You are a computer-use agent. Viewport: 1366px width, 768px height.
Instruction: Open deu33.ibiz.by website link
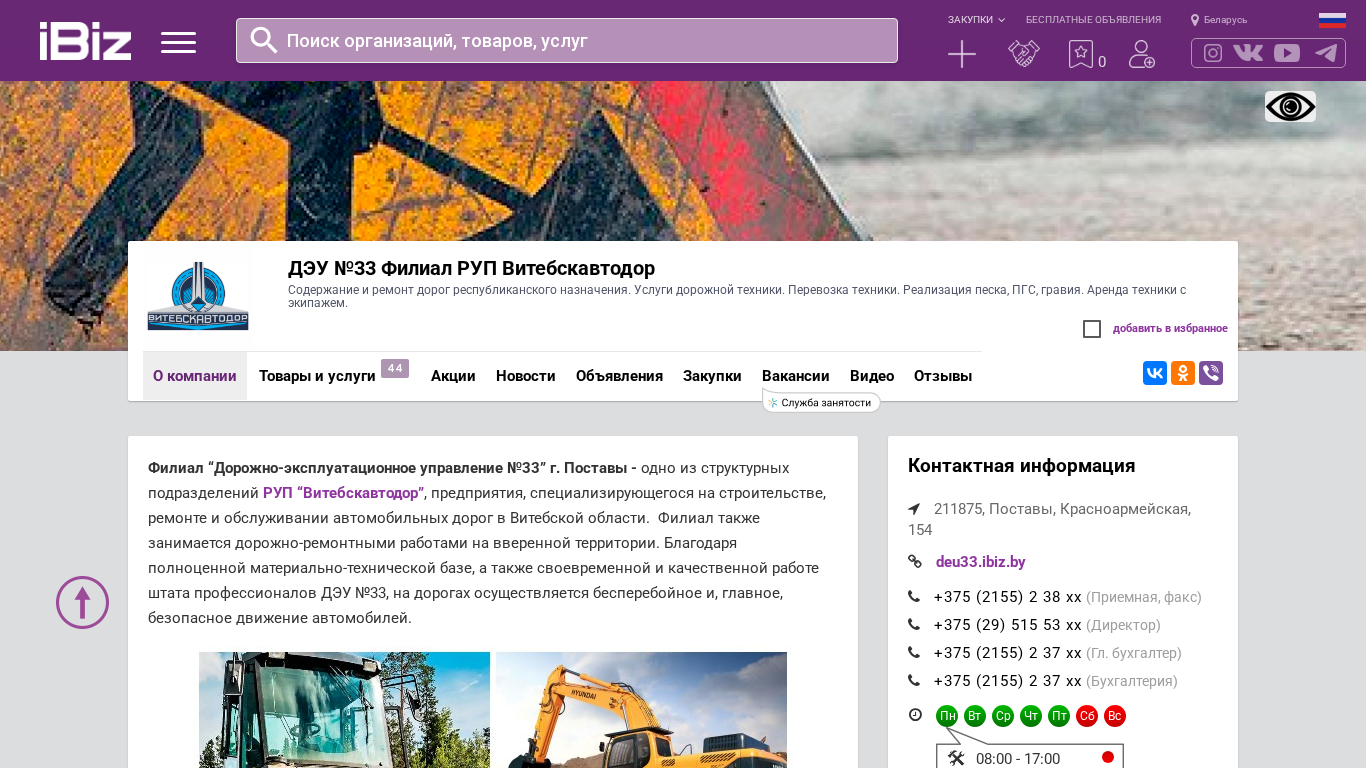tap(981, 562)
